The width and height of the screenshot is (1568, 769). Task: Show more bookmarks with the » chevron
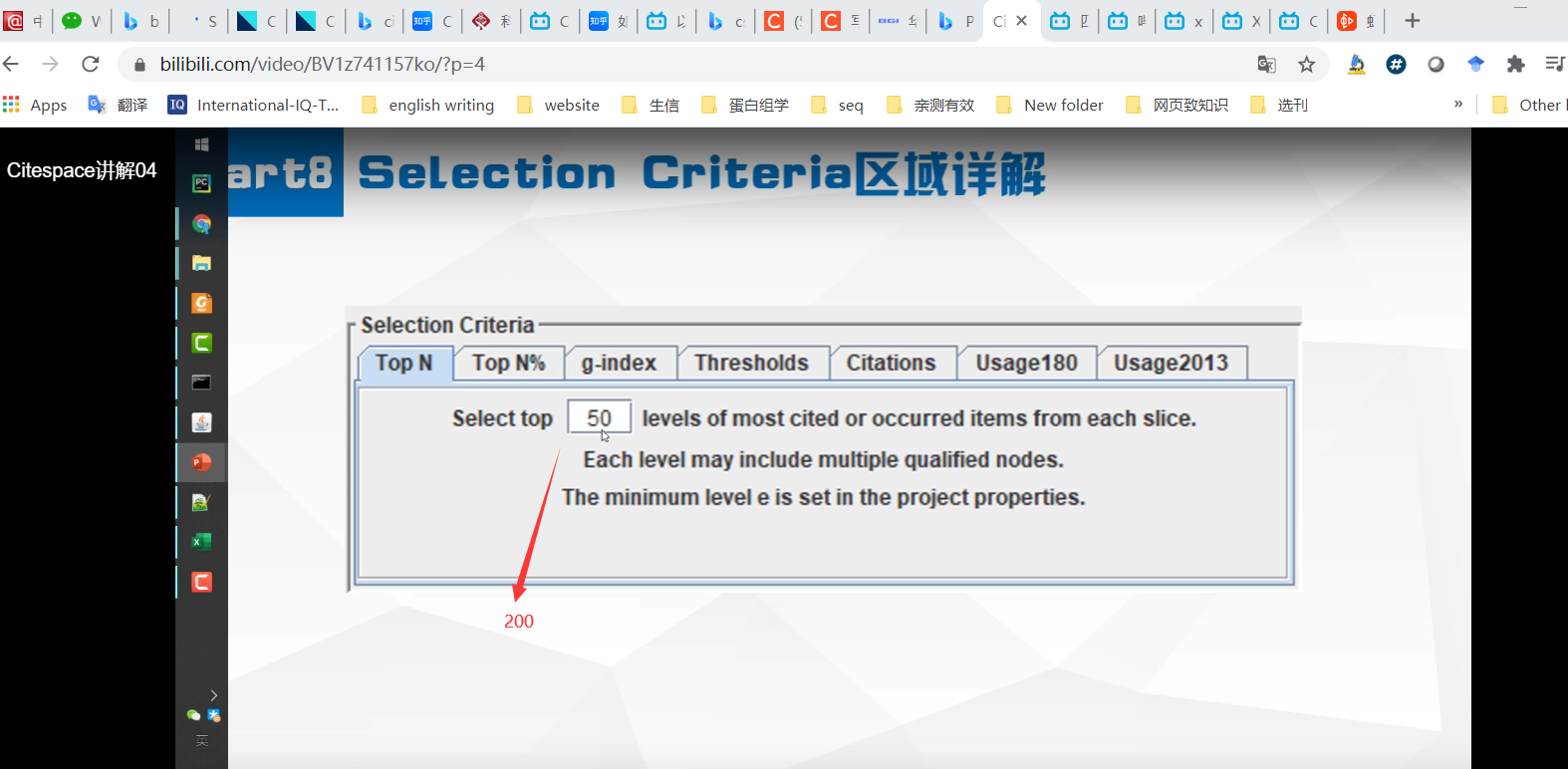1458,104
